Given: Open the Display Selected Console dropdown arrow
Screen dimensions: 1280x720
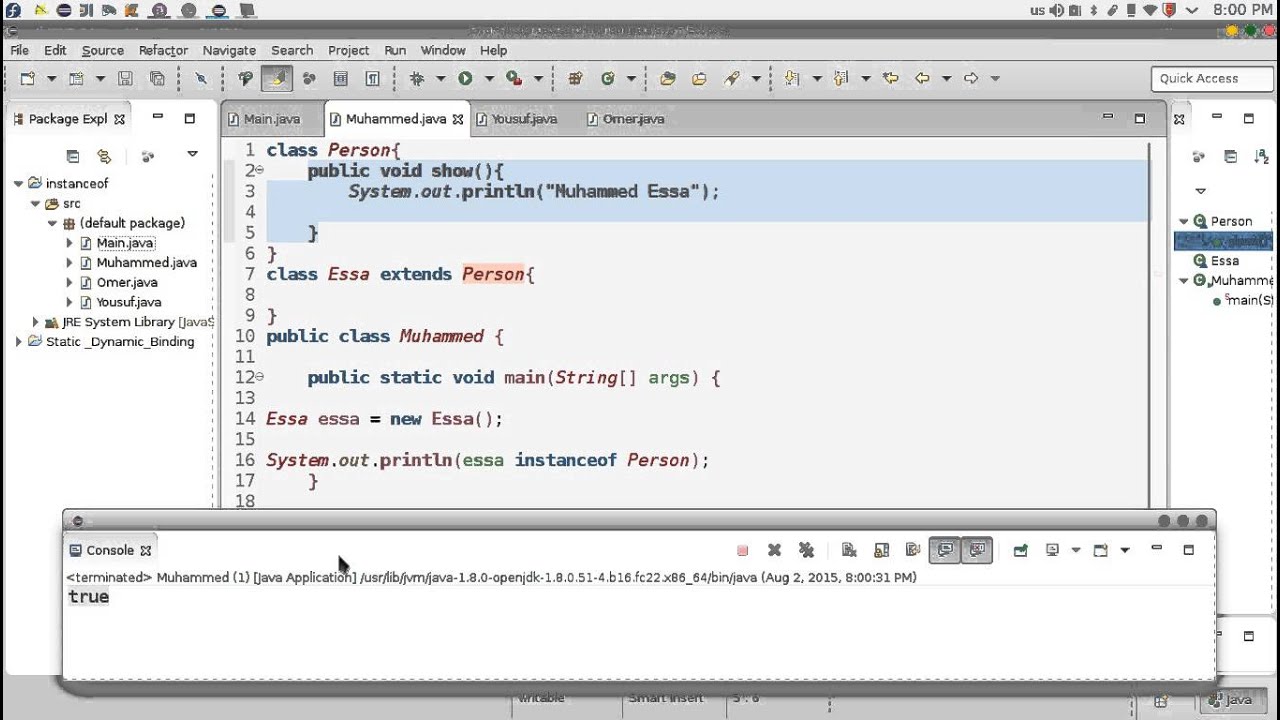Looking at the screenshot, I should pos(1076,550).
